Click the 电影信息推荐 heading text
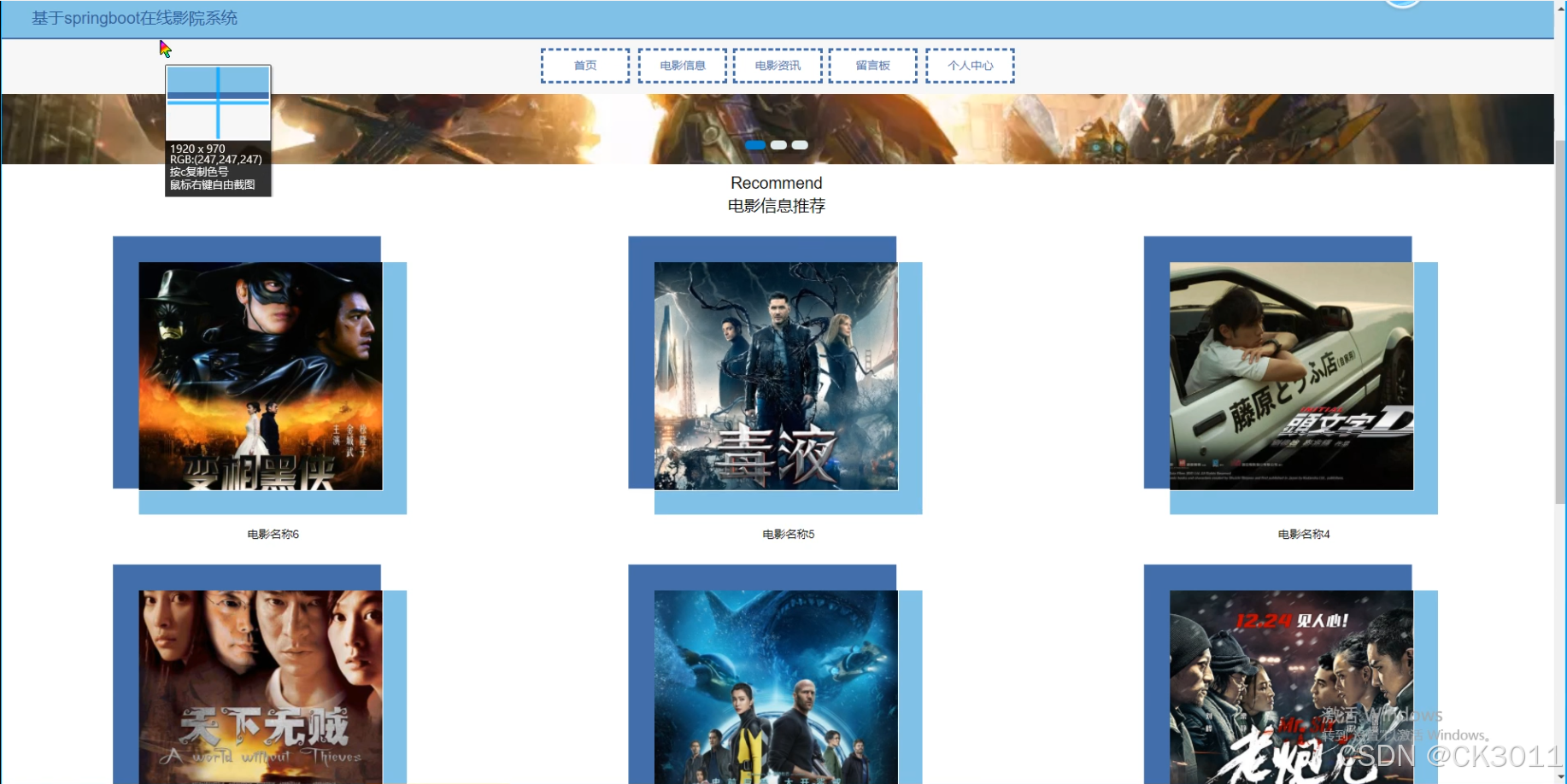 click(777, 206)
